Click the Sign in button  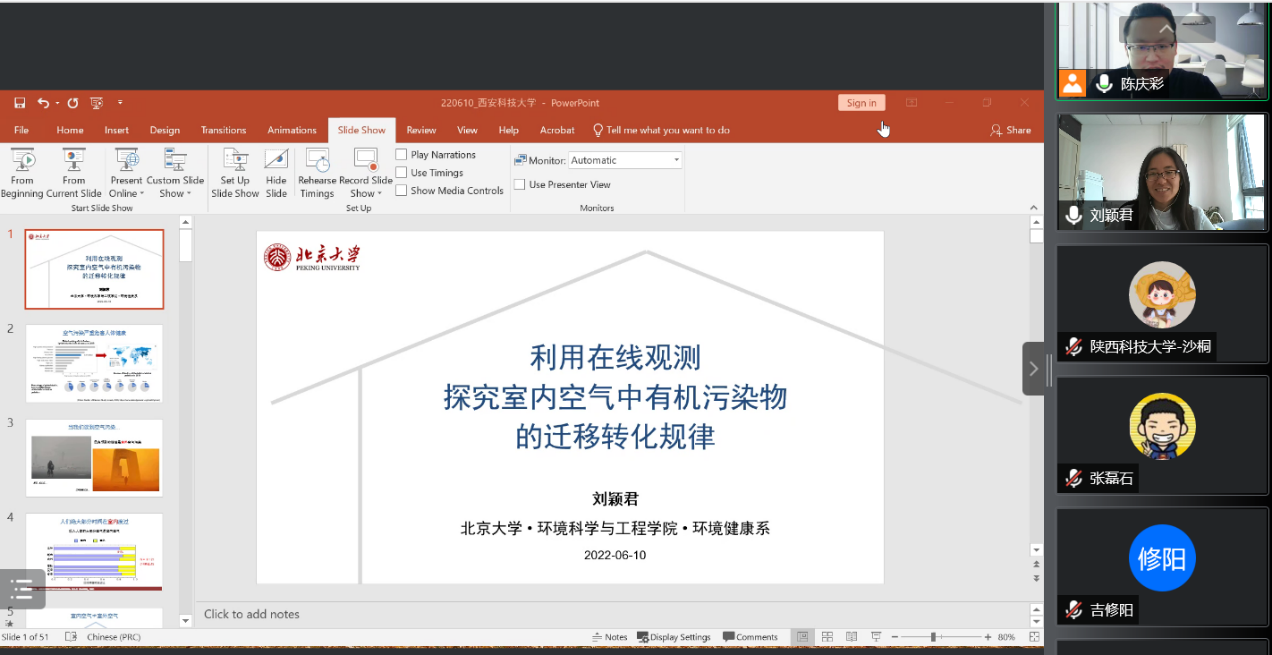(861, 103)
